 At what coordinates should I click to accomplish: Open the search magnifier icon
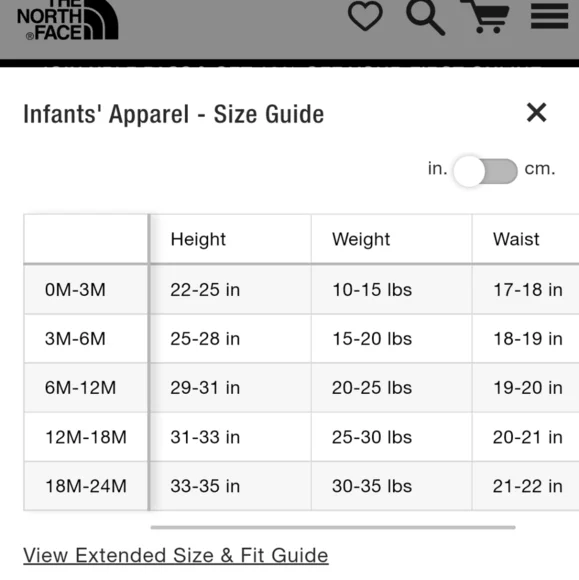pyautogui.click(x=425, y=17)
